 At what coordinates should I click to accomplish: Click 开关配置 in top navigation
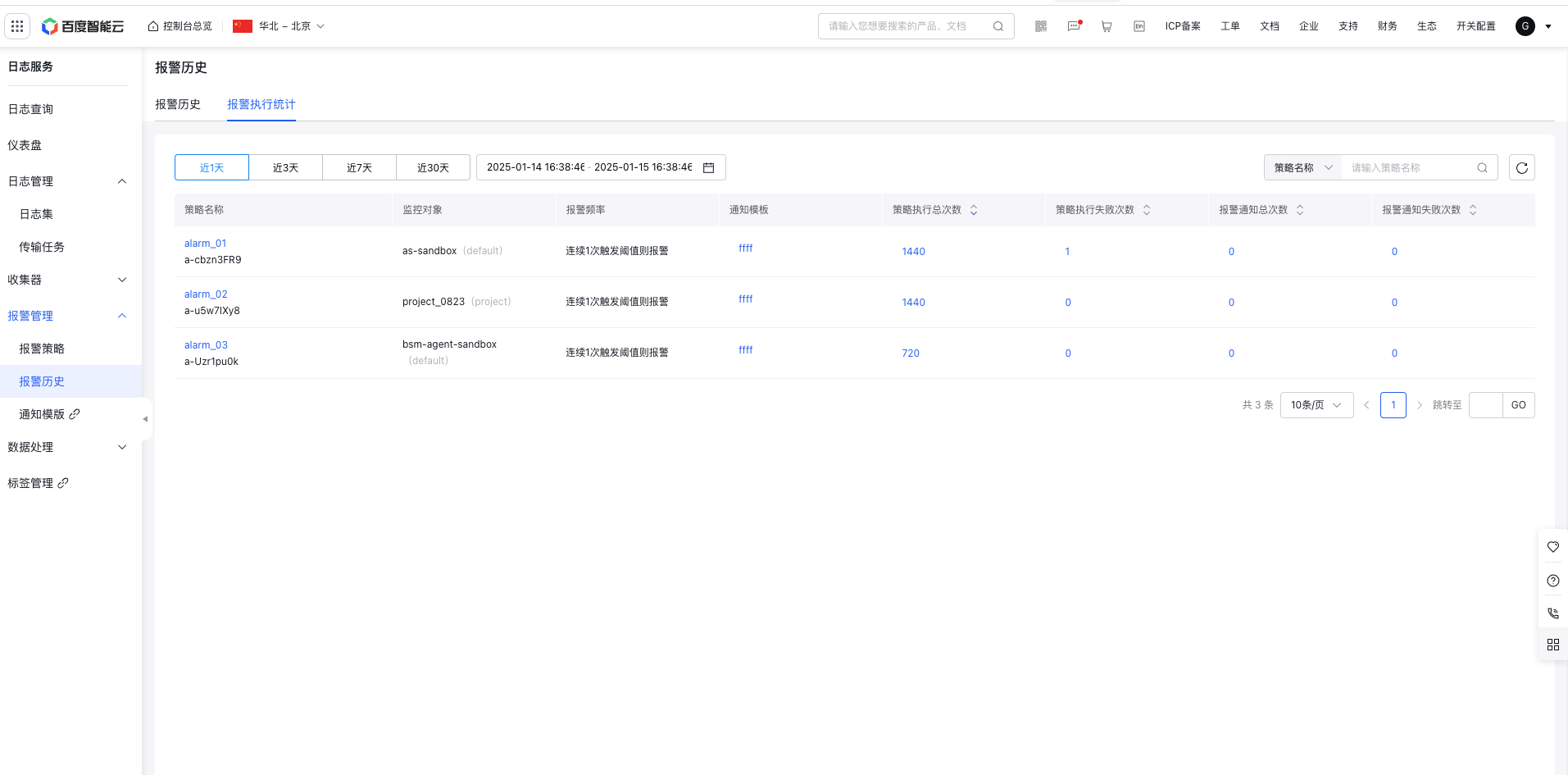tap(1476, 26)
